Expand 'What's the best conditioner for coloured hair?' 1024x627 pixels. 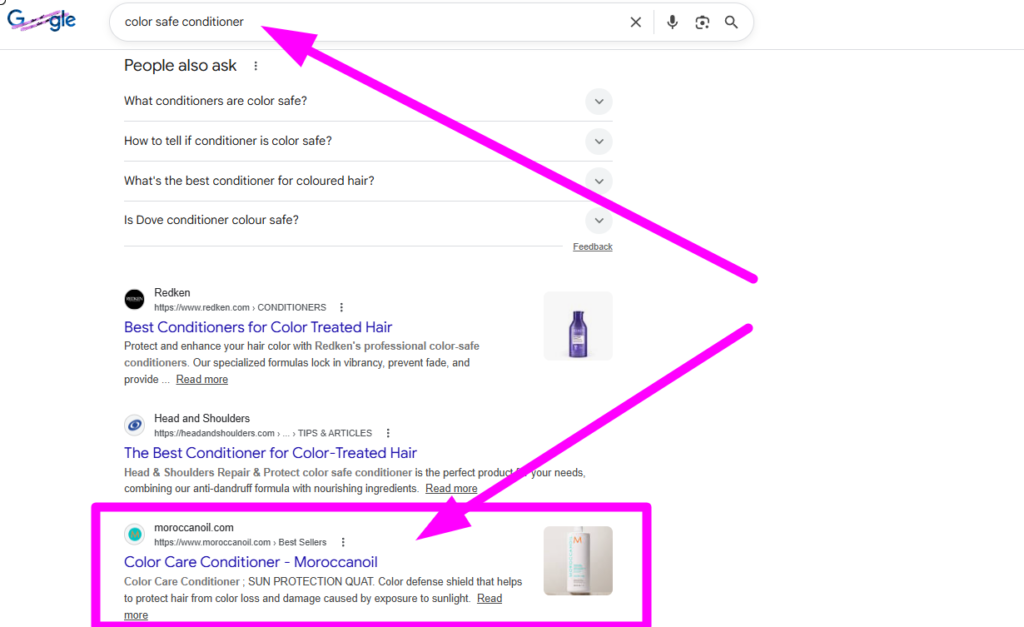(598, 181)
